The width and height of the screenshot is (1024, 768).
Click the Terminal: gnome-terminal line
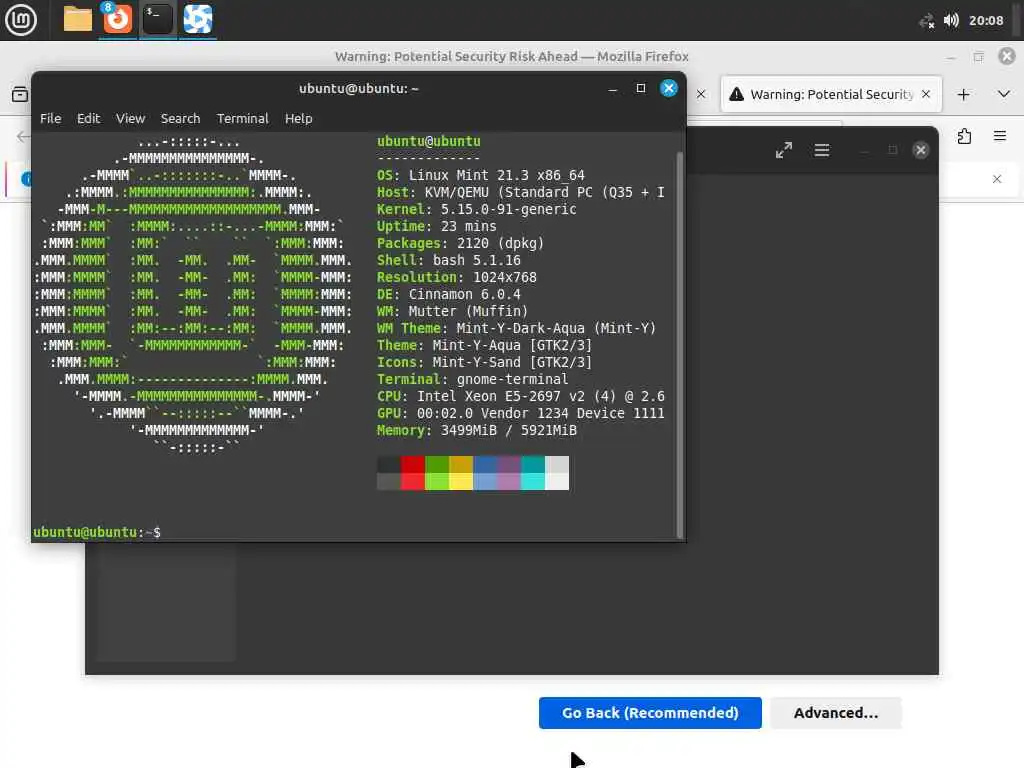(x=472, y=379)
